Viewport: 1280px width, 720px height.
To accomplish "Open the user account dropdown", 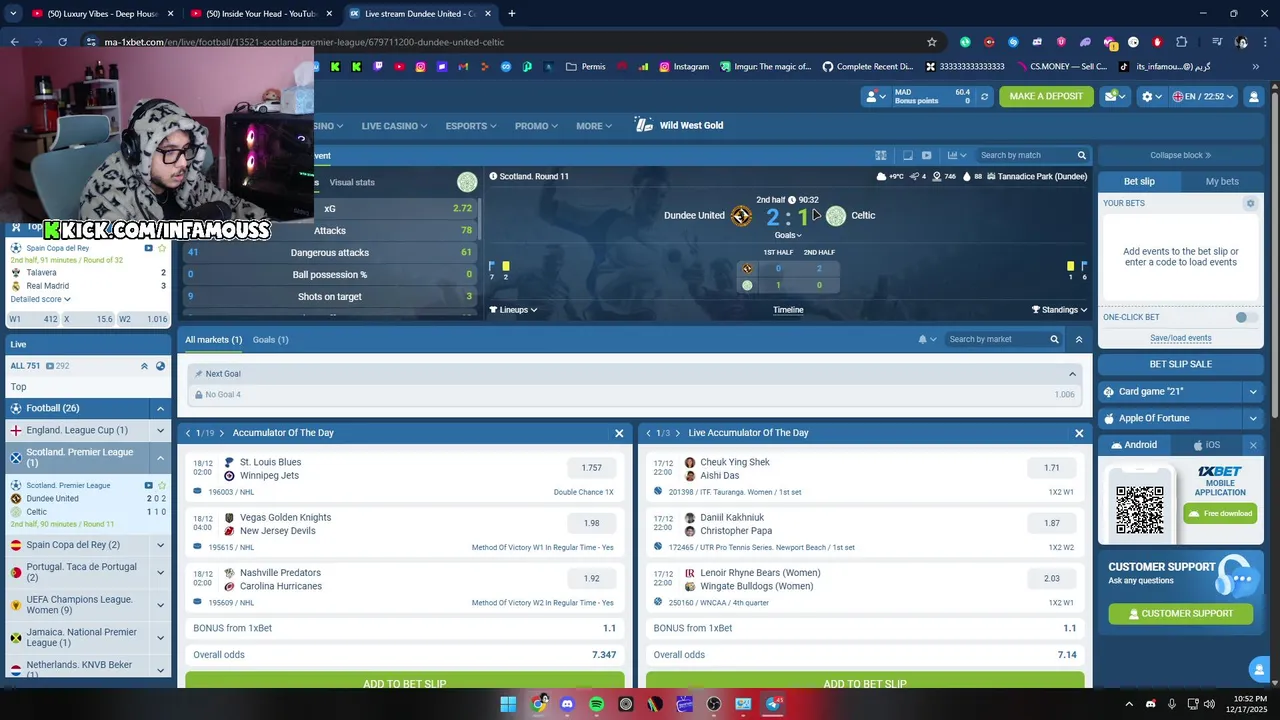I will (x=878, y=97).
